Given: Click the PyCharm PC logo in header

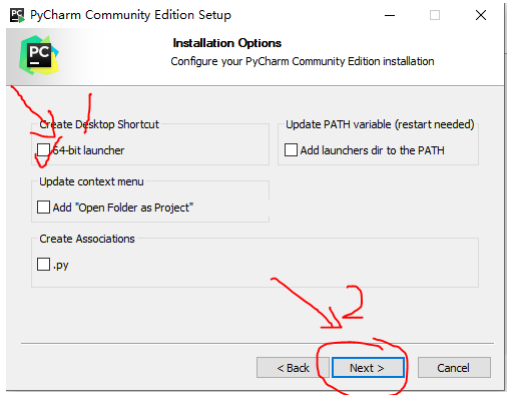Looking at the screenshot, I should coord(39,55).
